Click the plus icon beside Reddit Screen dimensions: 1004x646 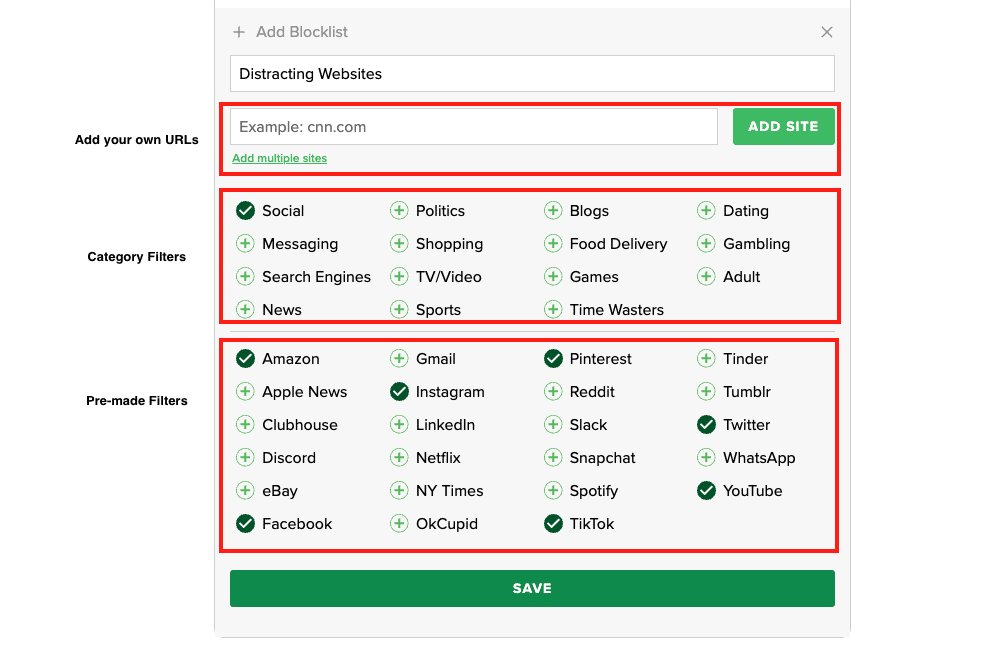[x=553, y=392]
